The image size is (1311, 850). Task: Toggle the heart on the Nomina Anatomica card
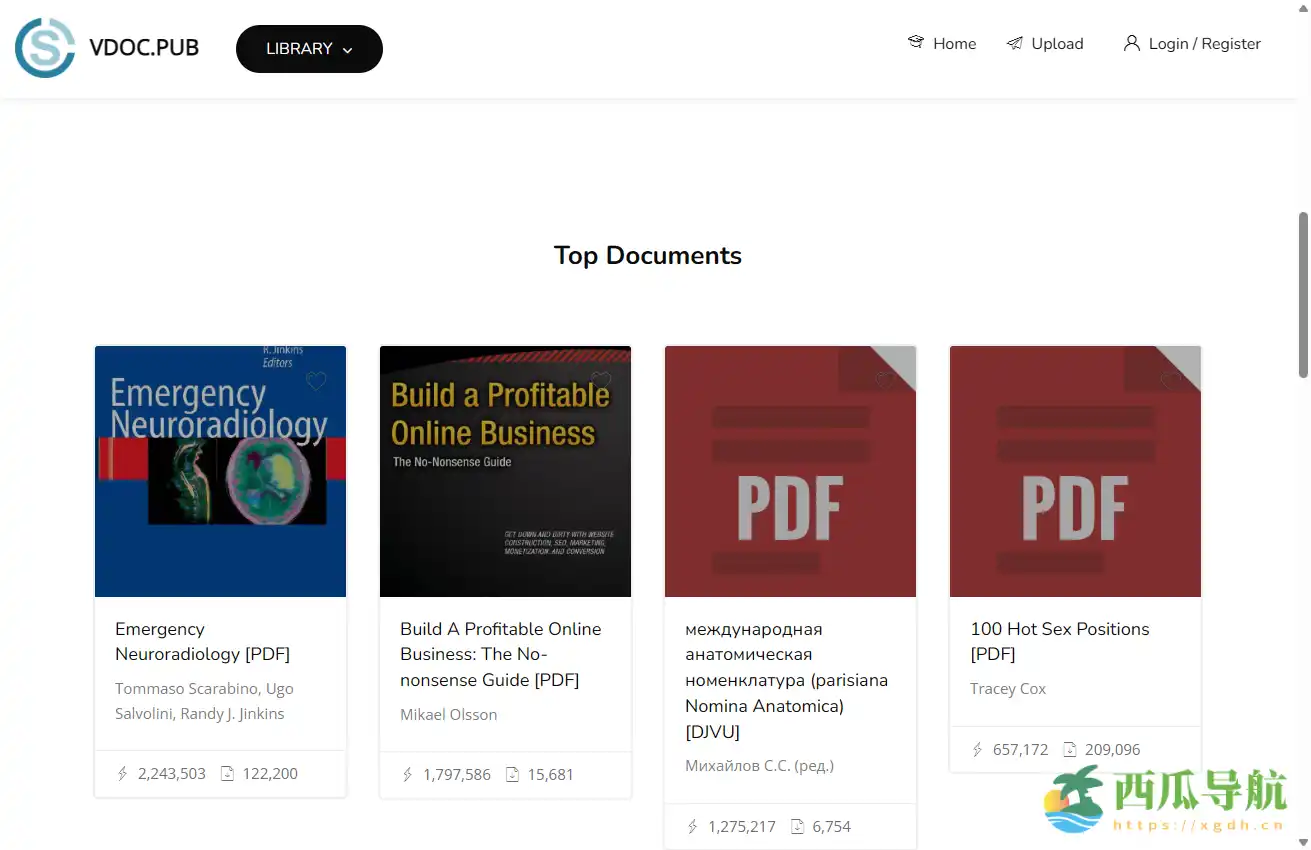coord(886,381)
